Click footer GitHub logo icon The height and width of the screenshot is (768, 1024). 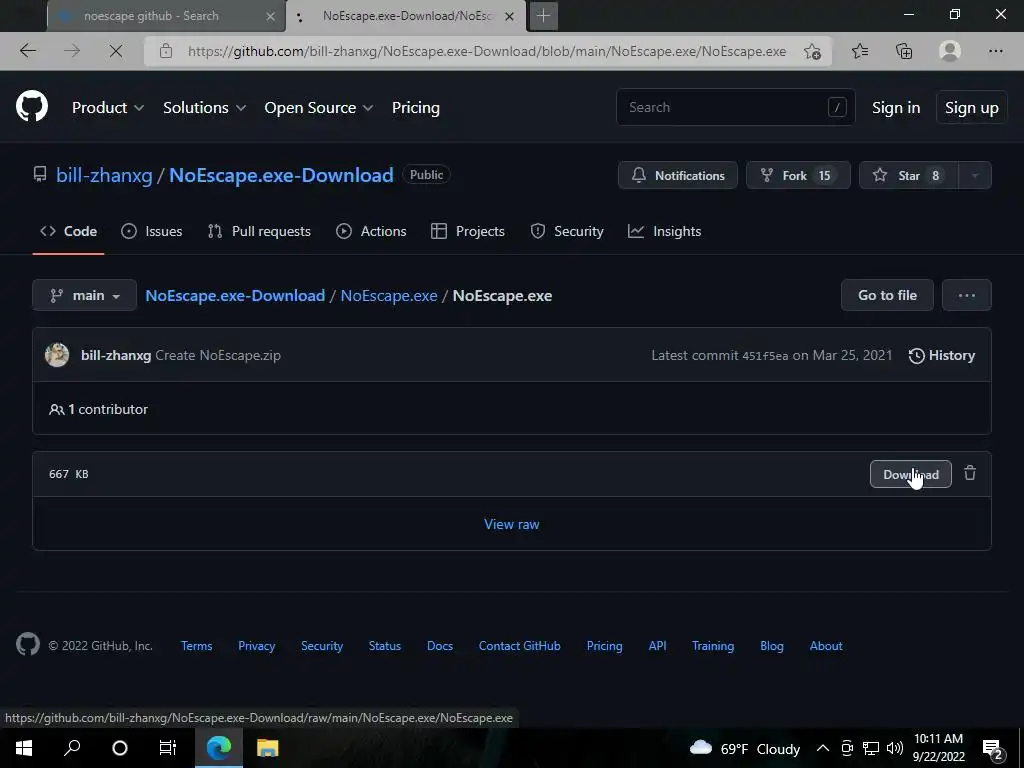tap(28, 645)
